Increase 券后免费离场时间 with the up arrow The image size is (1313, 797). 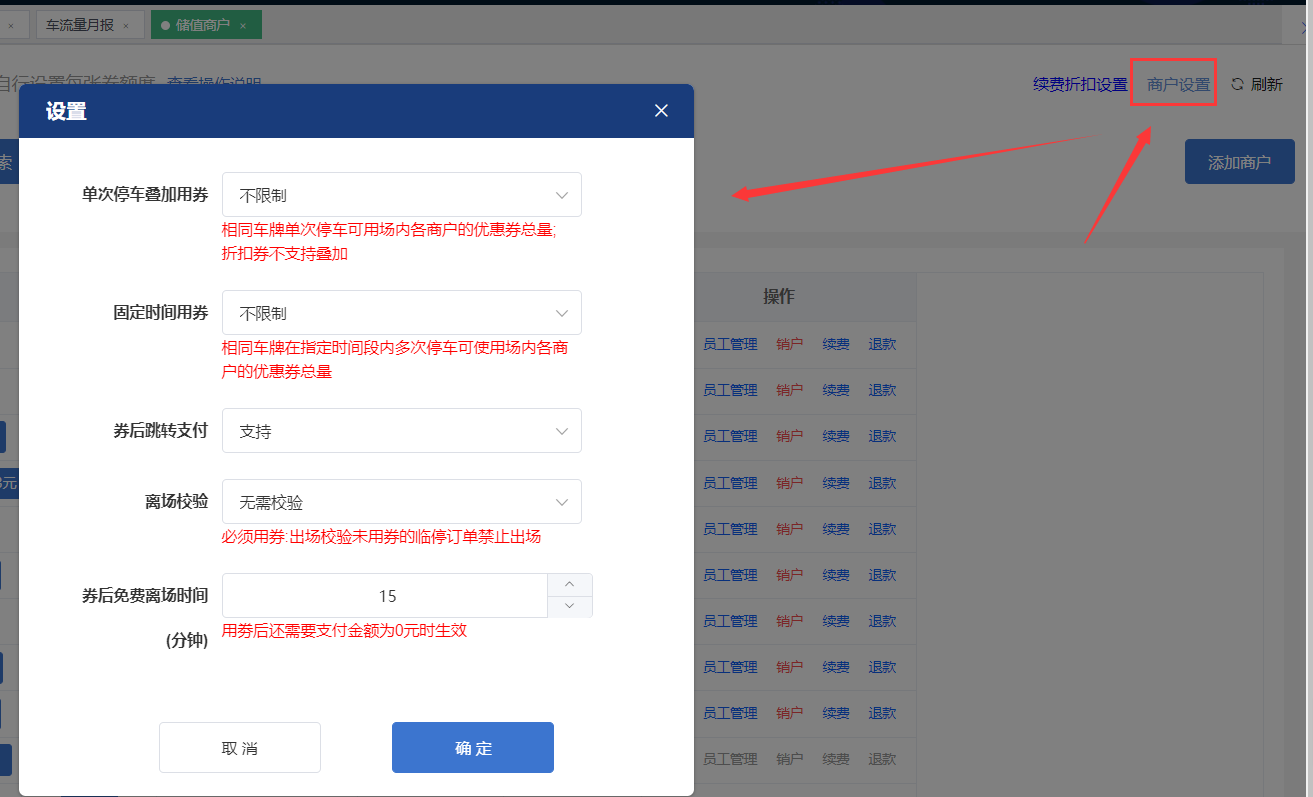click(570, 585)
